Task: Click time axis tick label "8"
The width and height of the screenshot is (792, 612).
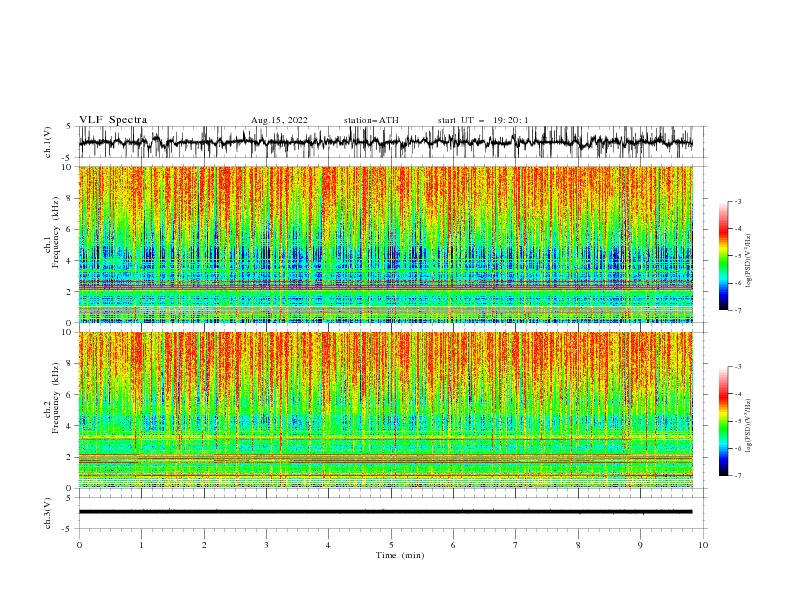Action: [x=578, y=545]
